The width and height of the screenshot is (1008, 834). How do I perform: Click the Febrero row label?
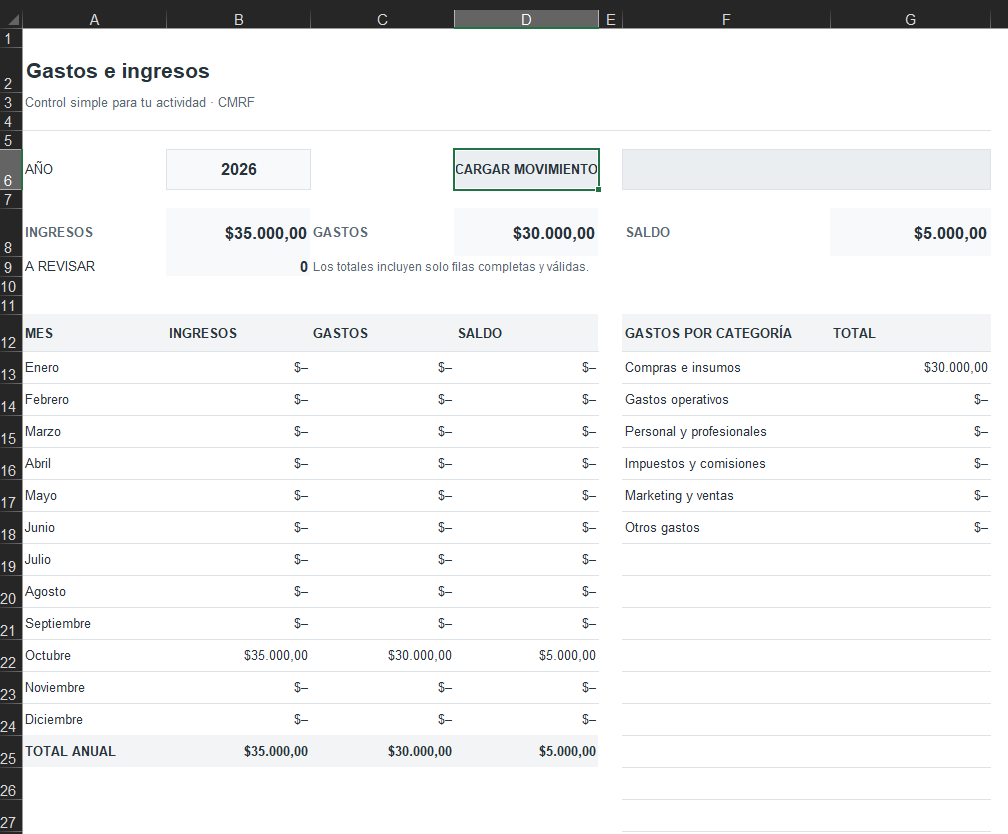(x=47, y=399)
